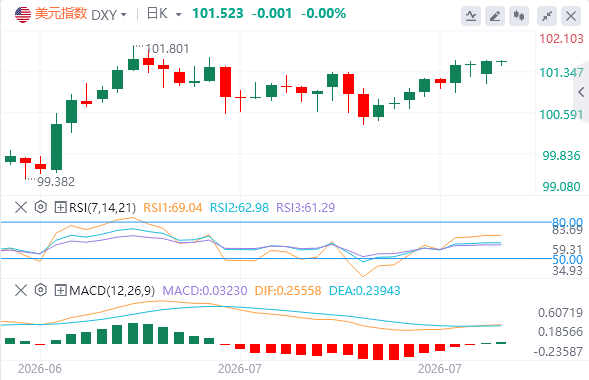Open the 日K timeframe dropdown
The width and height of the screenshot is (589, 380).
coord(164,14)
